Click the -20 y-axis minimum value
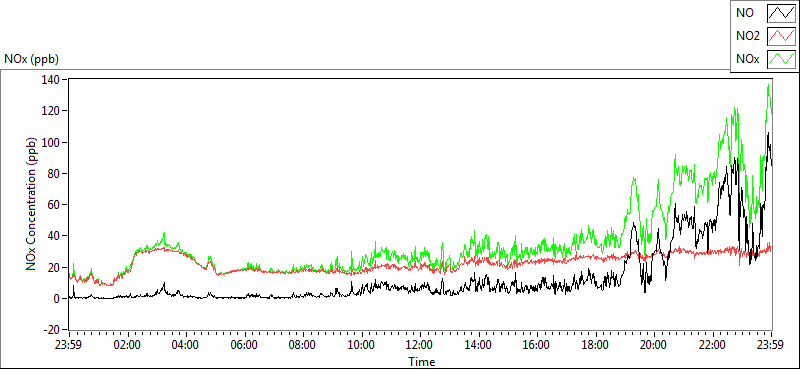Viewport: 800px width, 369px height. click(x=52, y=329)
